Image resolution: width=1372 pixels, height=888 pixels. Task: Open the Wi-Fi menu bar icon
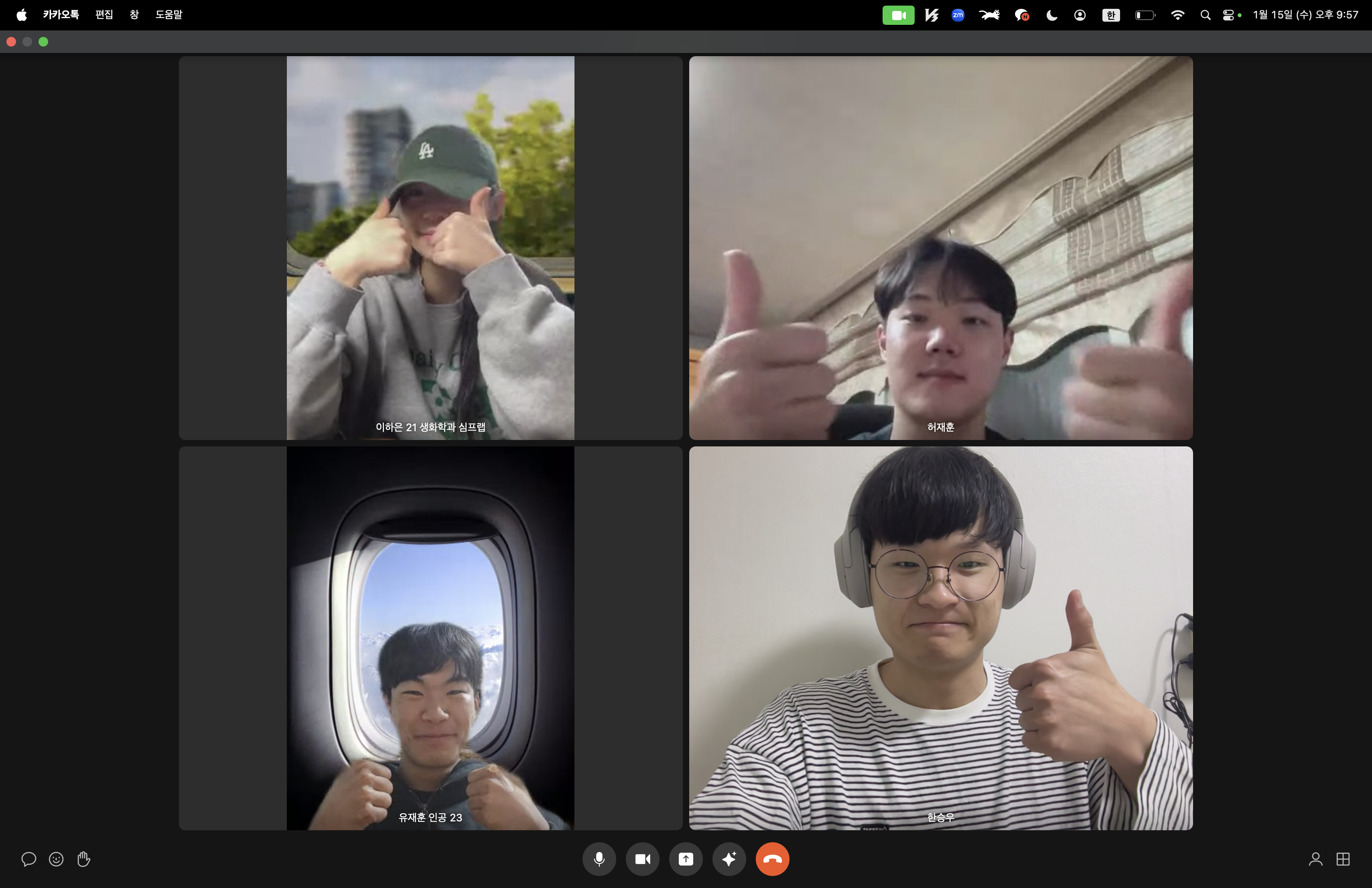1177,15
